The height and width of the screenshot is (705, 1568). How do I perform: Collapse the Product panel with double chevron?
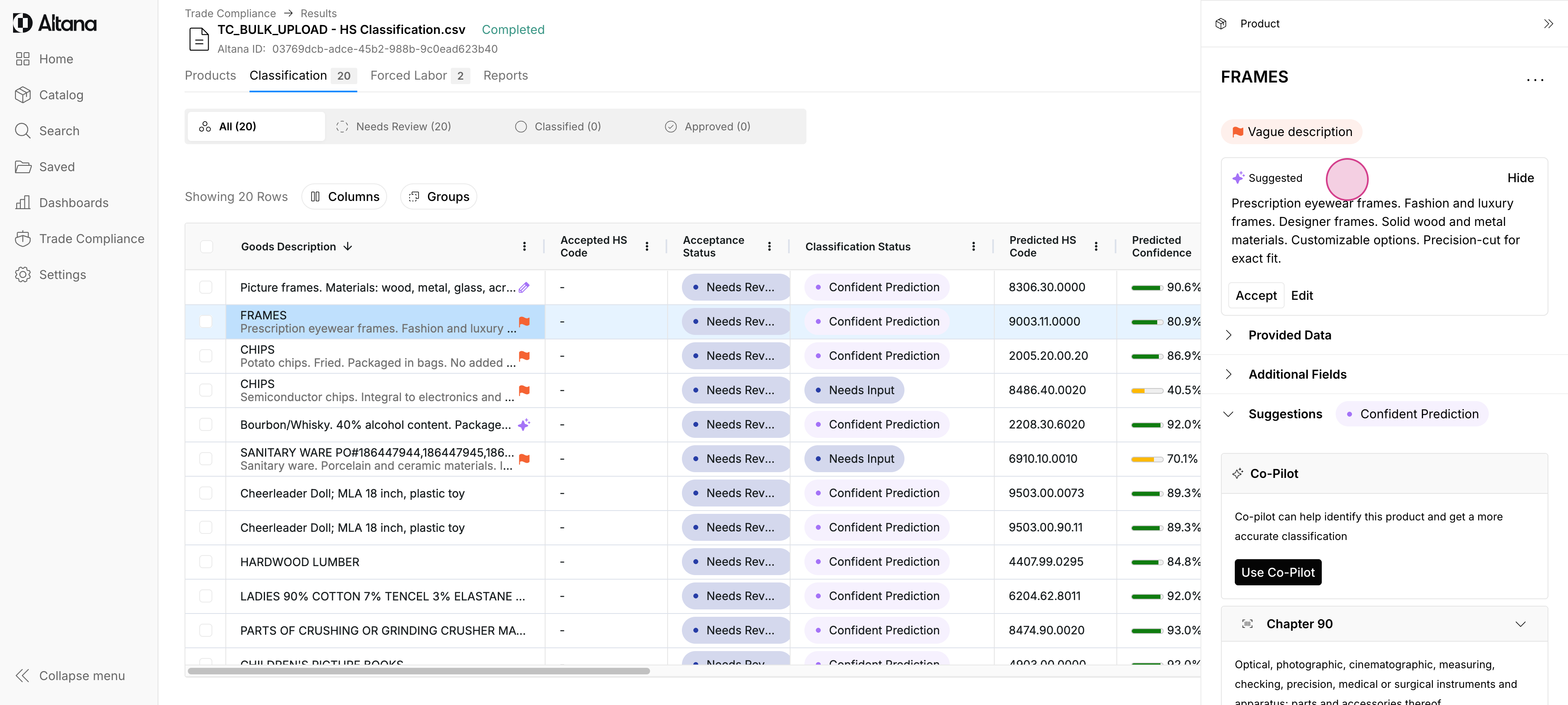point(1548,24)
